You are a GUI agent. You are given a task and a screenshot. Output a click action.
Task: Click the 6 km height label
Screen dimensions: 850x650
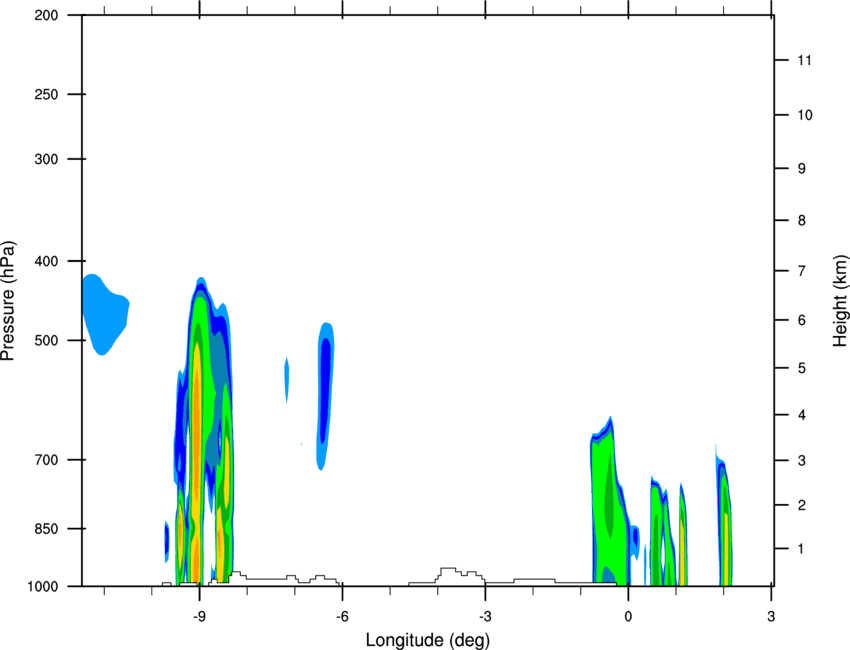(802, 320)
